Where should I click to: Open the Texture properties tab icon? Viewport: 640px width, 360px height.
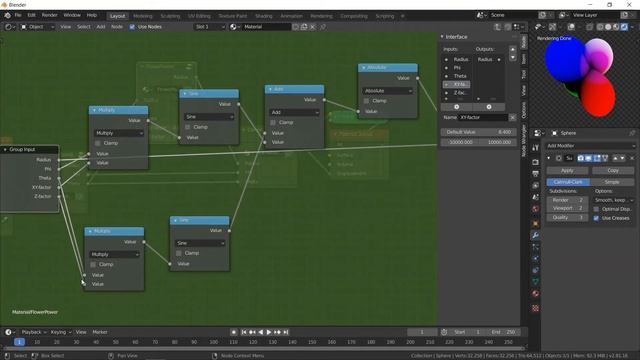[536, 308]
